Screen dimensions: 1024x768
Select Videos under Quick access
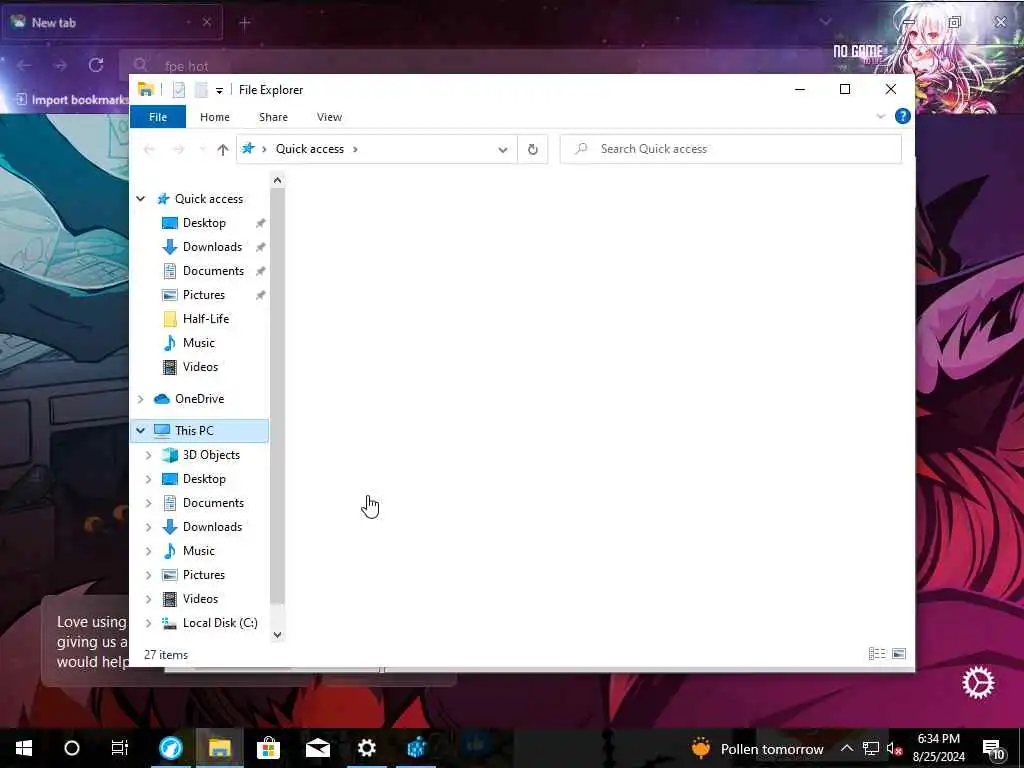pos(200,367)
